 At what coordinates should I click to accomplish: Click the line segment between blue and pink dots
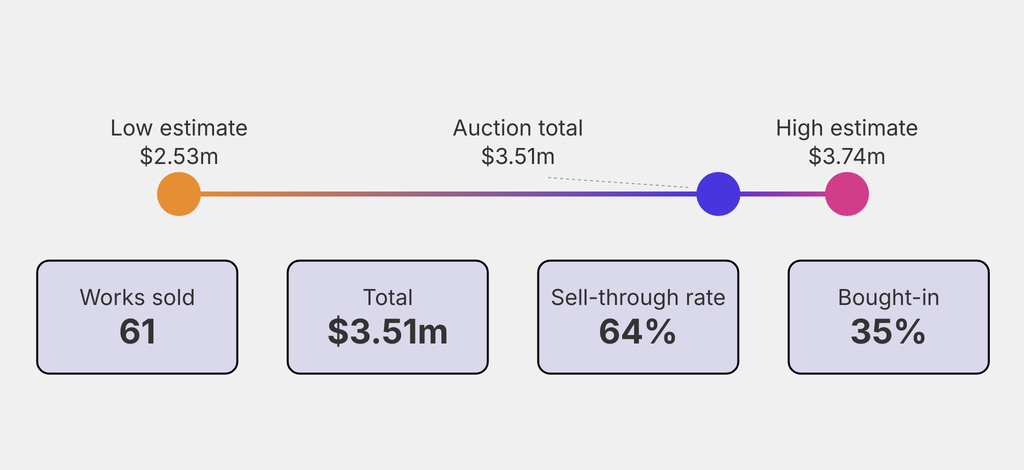(783, 194)
